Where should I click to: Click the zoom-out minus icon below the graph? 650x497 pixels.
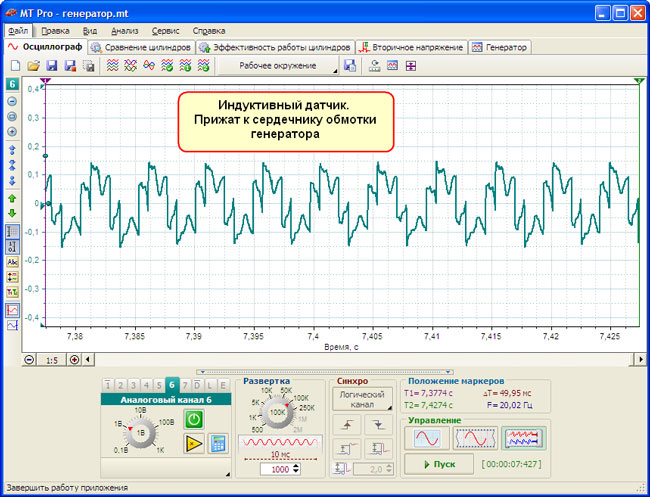(x=29, y=359)
